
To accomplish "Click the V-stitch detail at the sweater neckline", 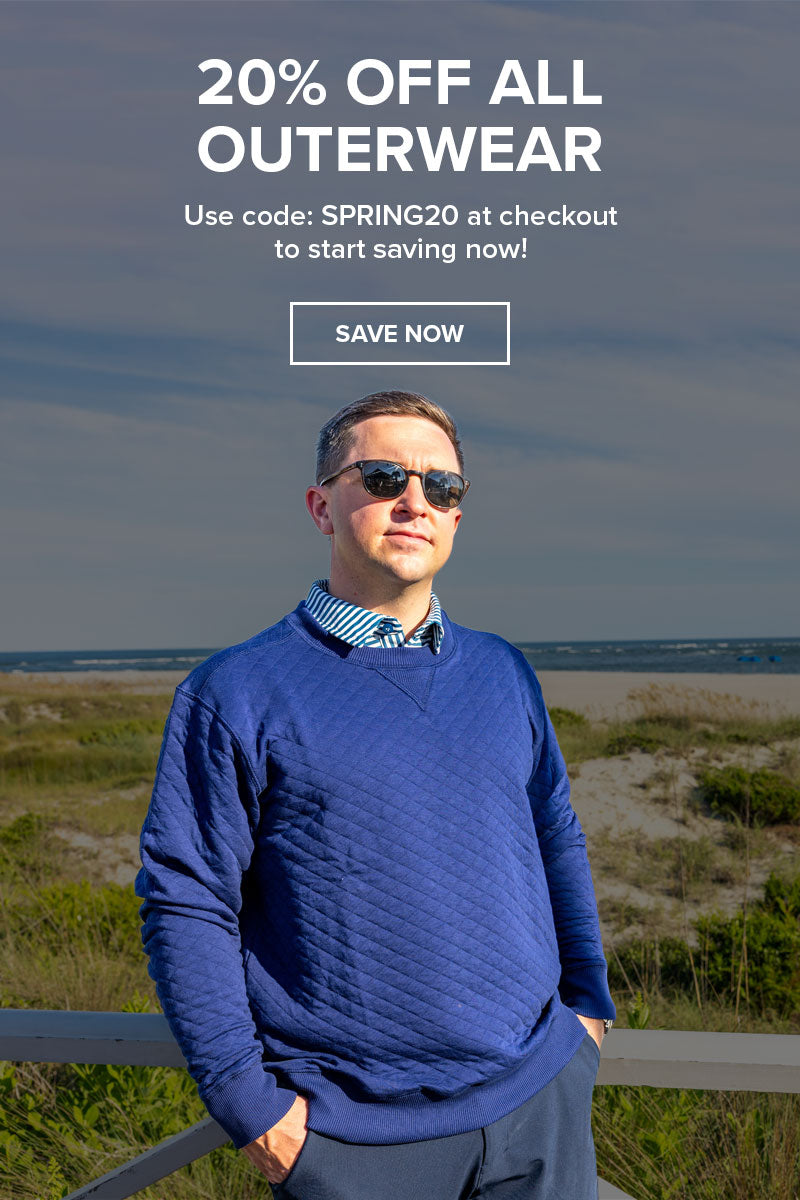I will 414,686.
